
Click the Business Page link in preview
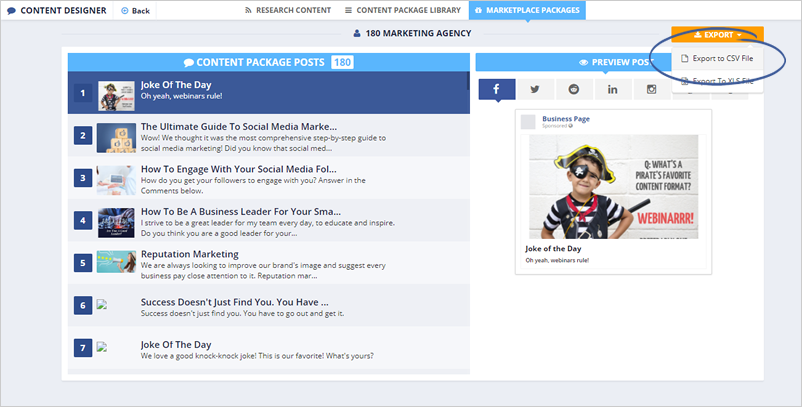(563, 118)
